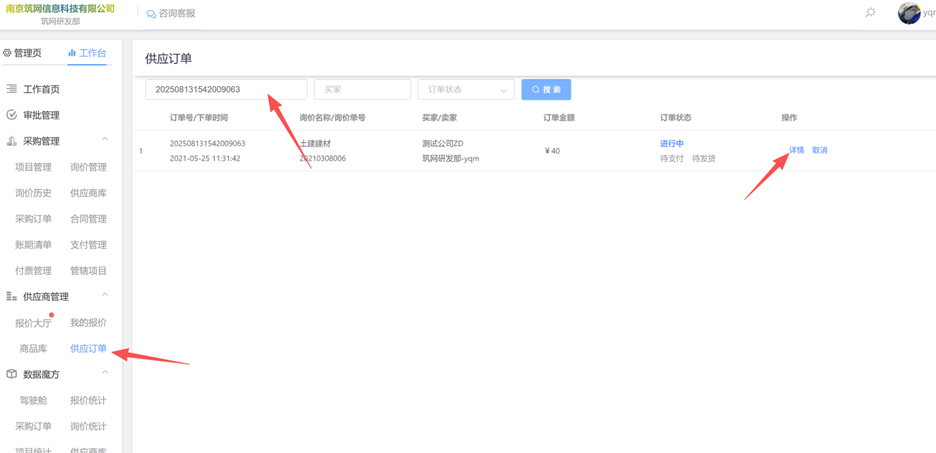Click the 咨询客服 chat icon
Viewport: 936px width, 453px height.
151,14
